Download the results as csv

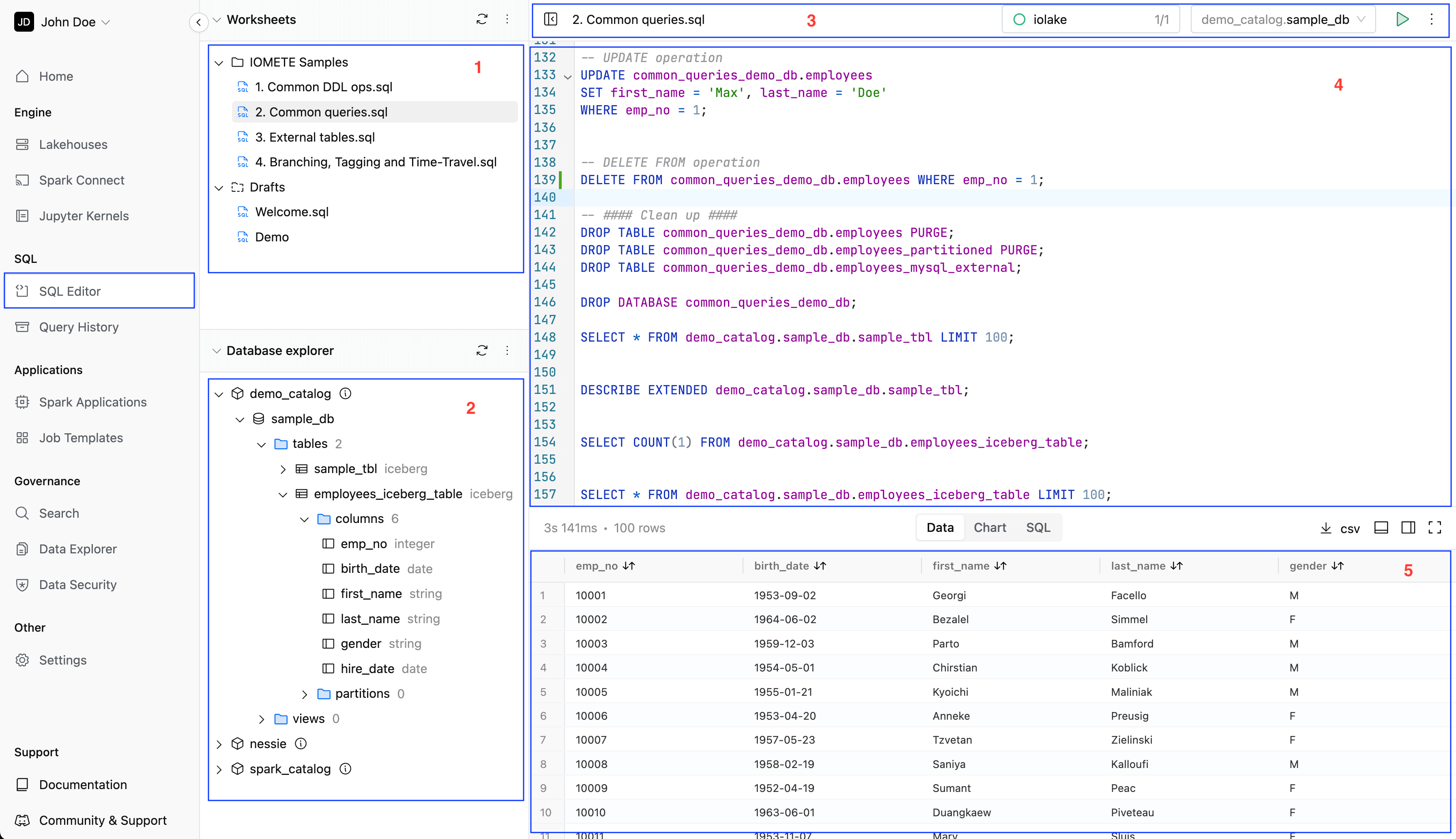(x=1340, y=528)
